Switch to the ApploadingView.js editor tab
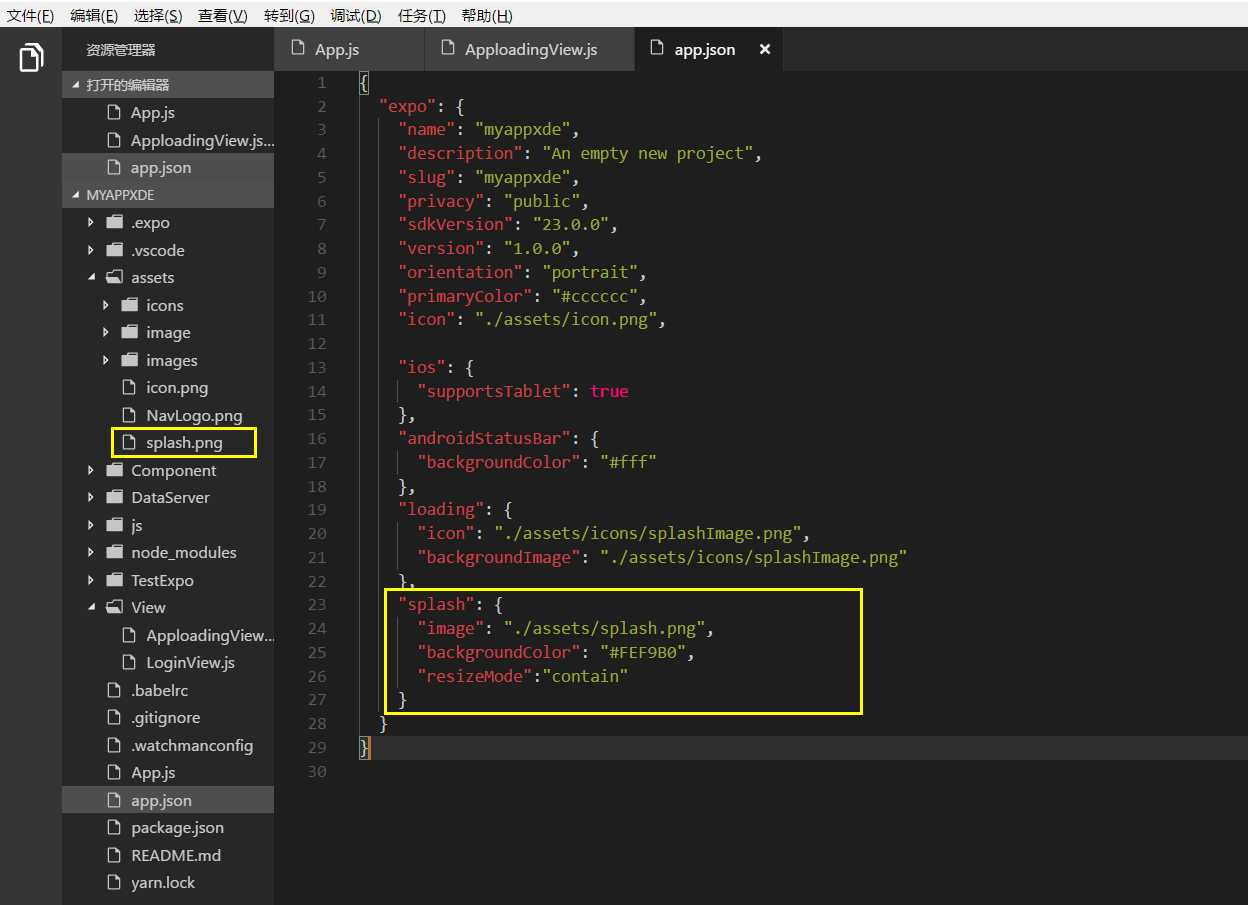Image resolution: width=1248 pixels, height=905 pixels. 529,49
